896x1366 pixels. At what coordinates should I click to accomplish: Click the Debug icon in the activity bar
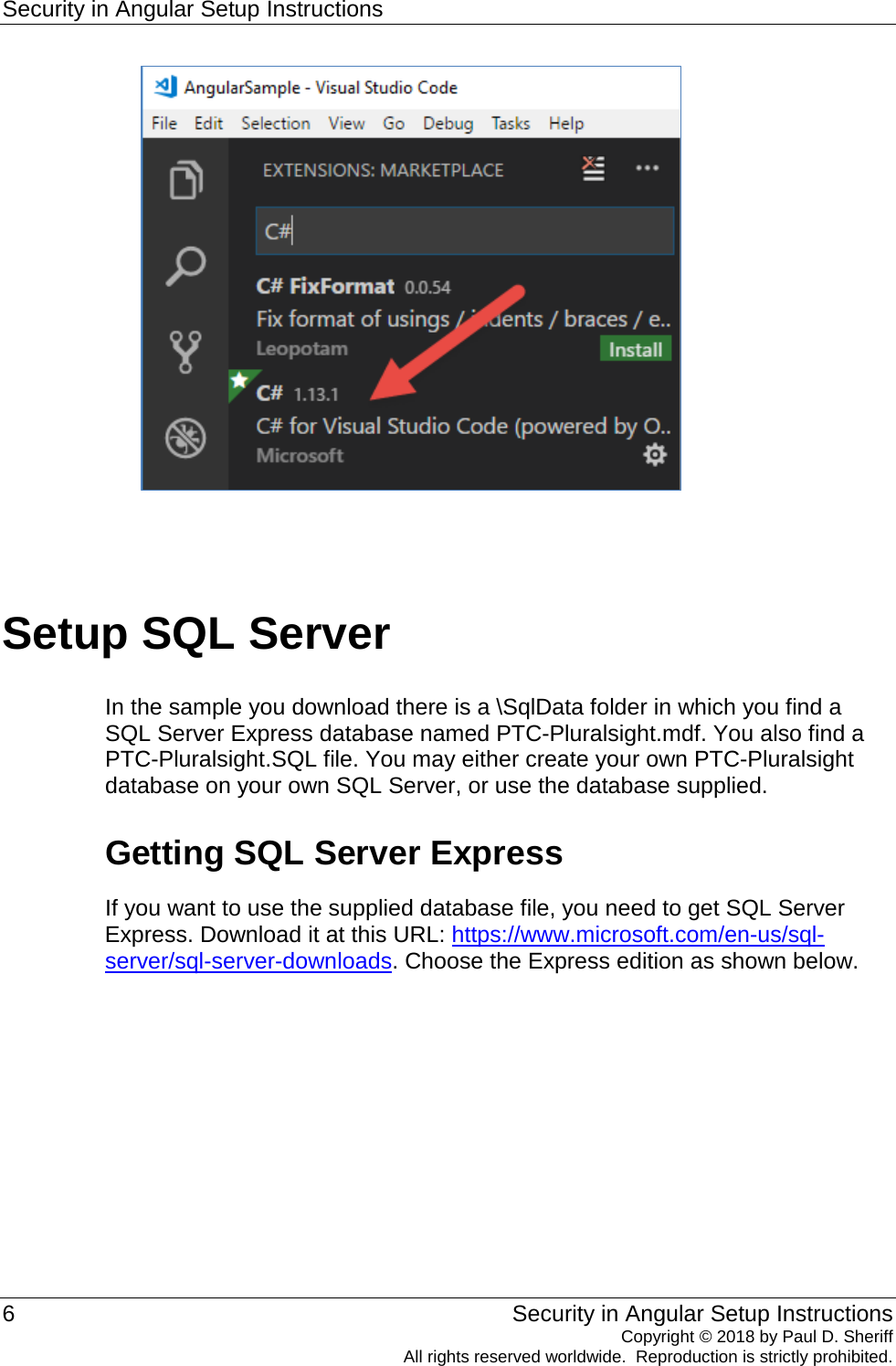point(185,439)
